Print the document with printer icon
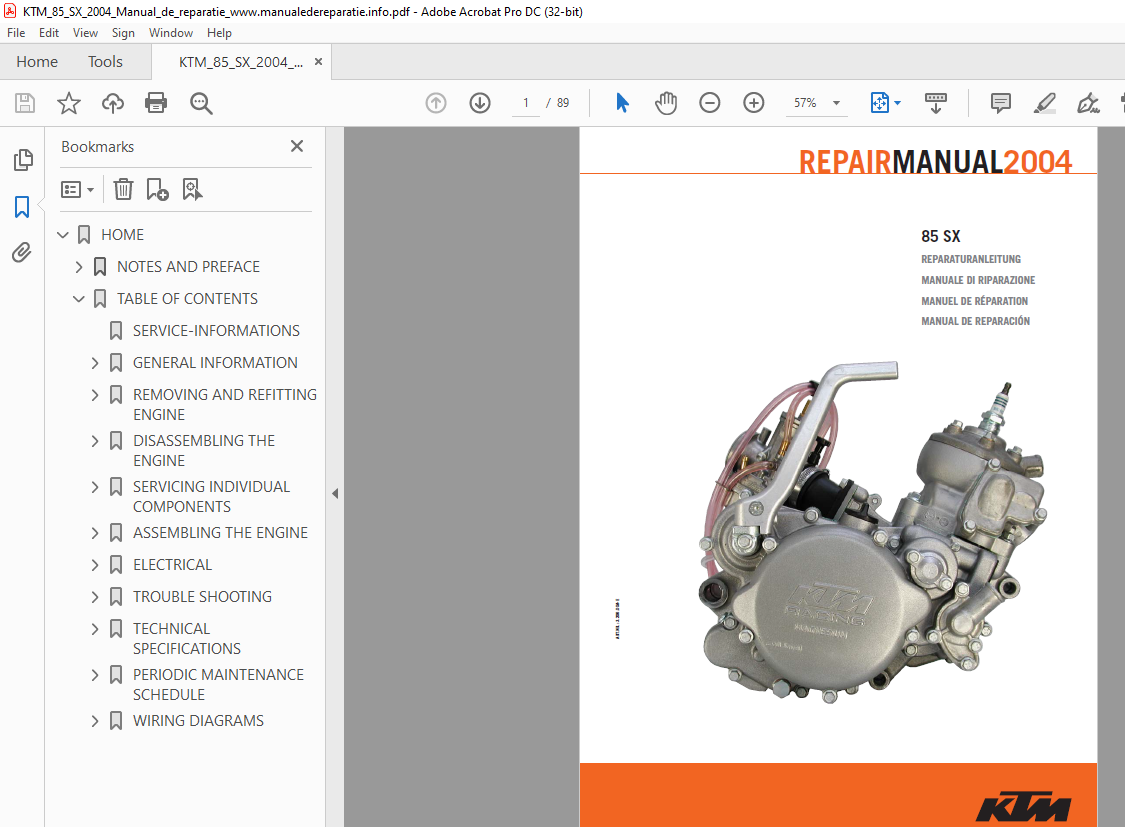1125x827 pixels. click(x=156, y=103)
